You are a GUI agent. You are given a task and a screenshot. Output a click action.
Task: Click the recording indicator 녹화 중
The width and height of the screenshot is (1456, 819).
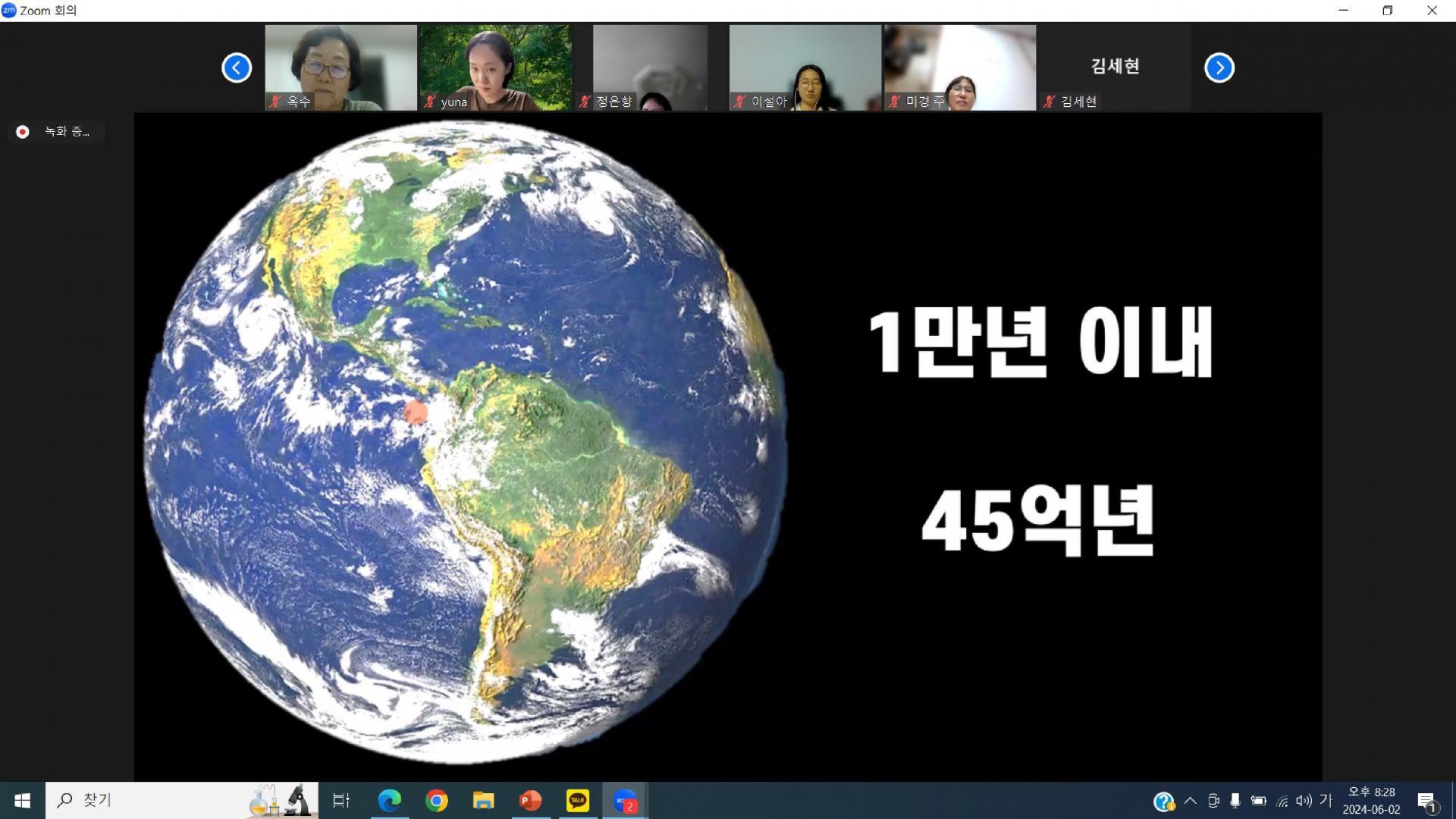57,132
